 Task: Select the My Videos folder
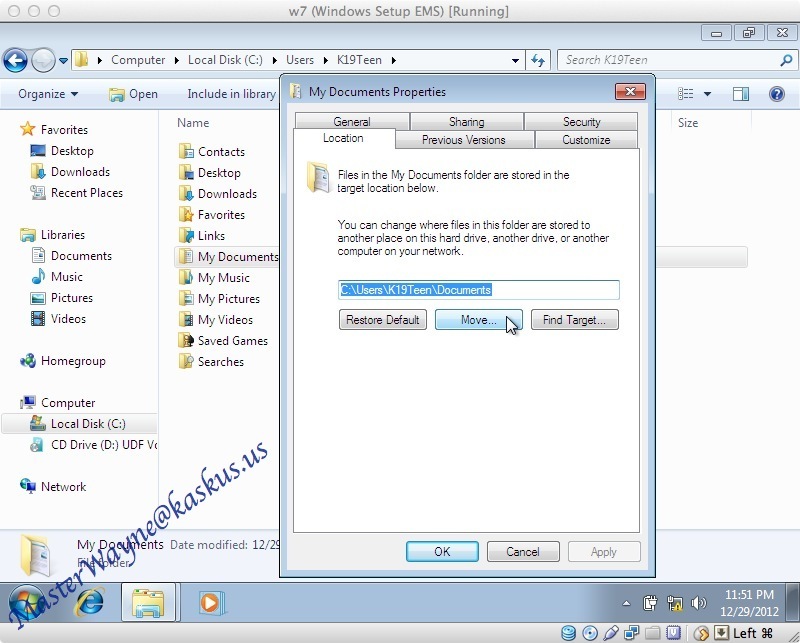216,319
